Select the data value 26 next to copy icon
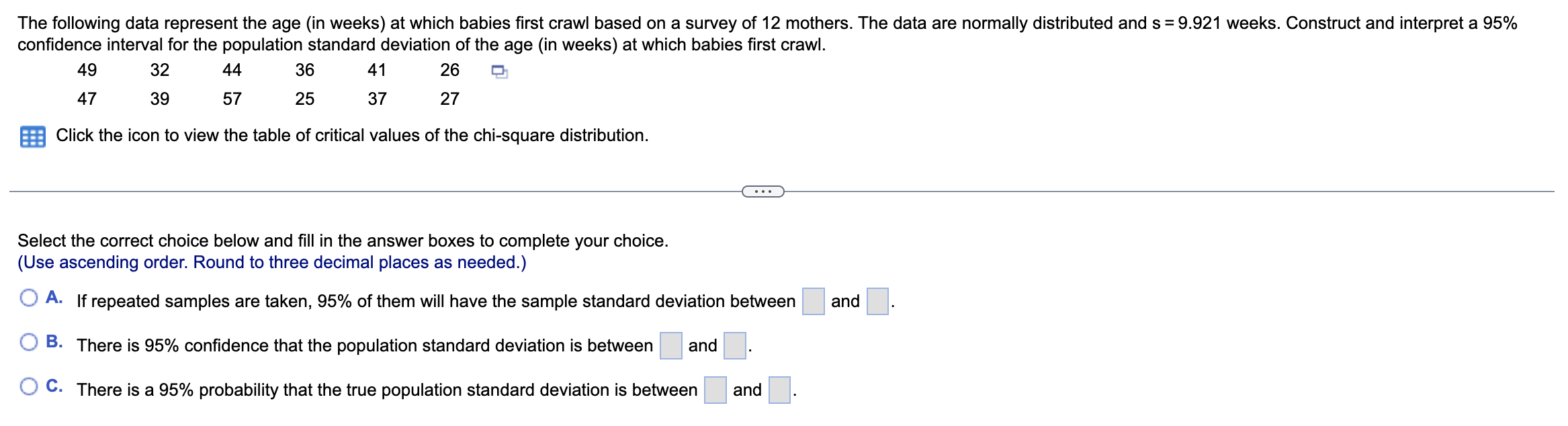Image resolution: width=1568 pixels, height=426 pixels. pyautogui.click(x=449, y=71)
